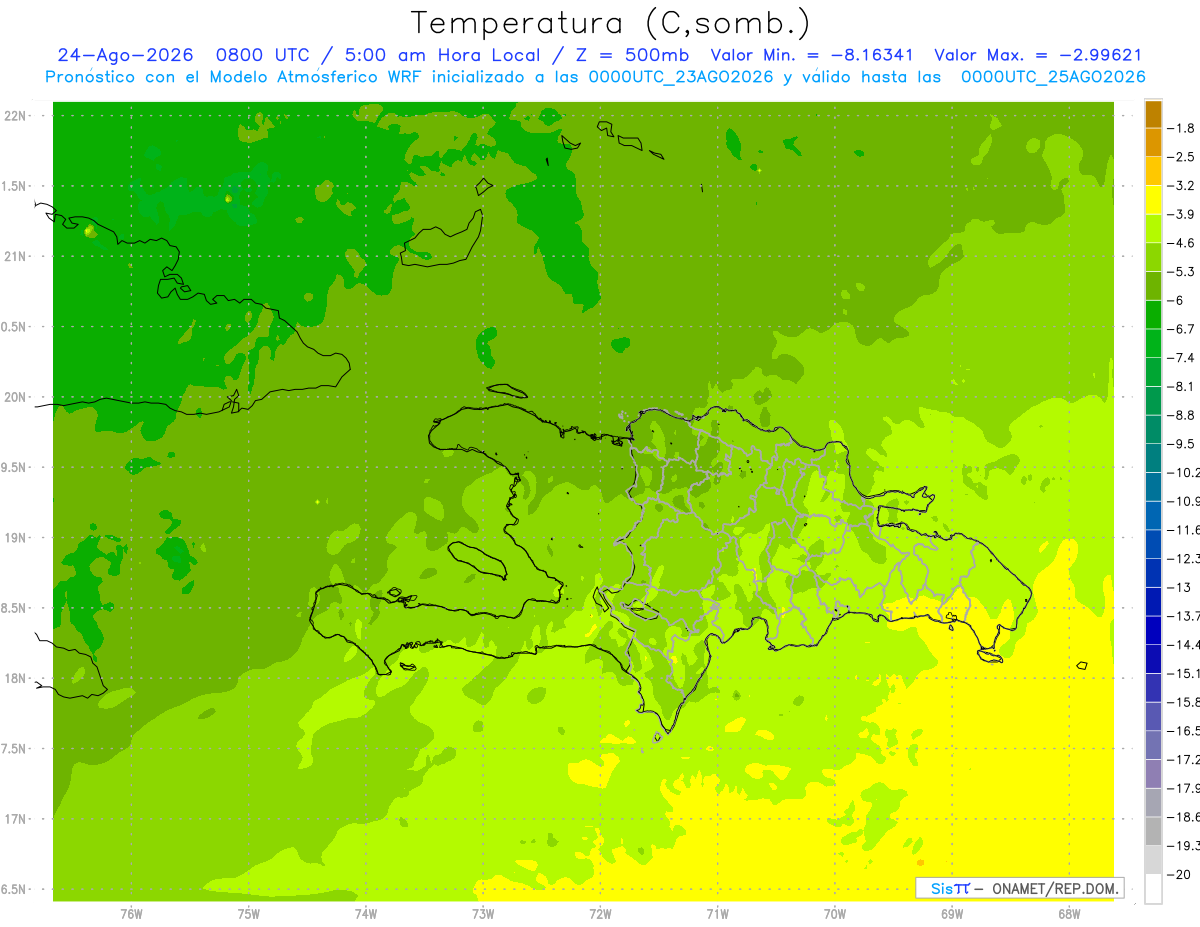Select the valid-until stamp "0000UTC_25AGO2026"
The image size is (1200, 927).
pyautogui.click(x=1053, y=77)
